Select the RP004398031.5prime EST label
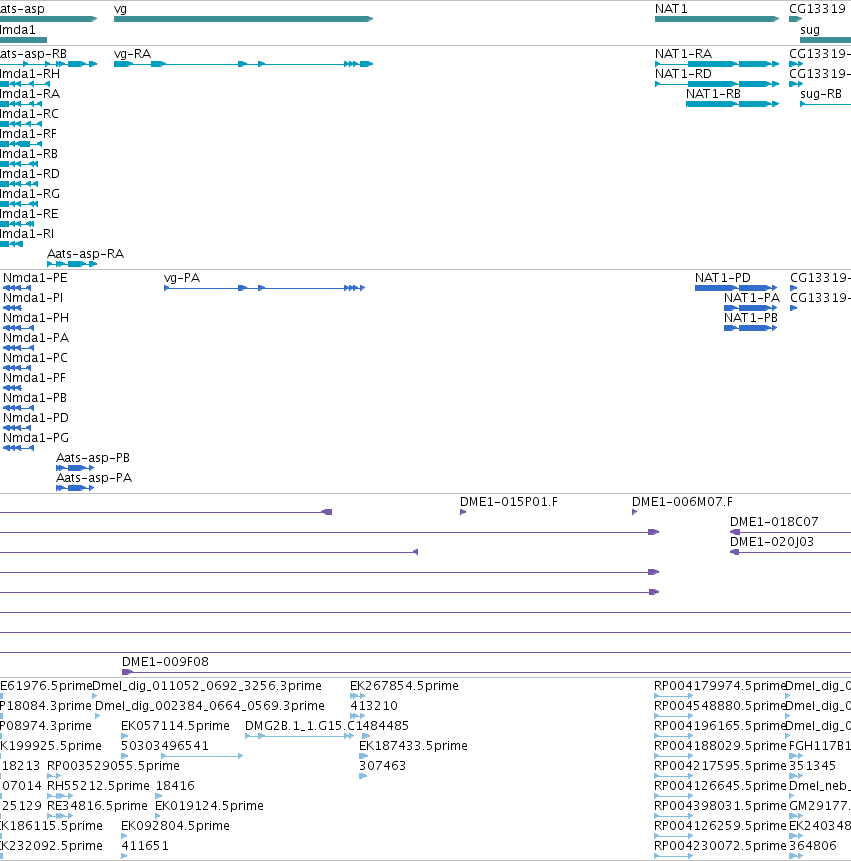 click(720, 806)
